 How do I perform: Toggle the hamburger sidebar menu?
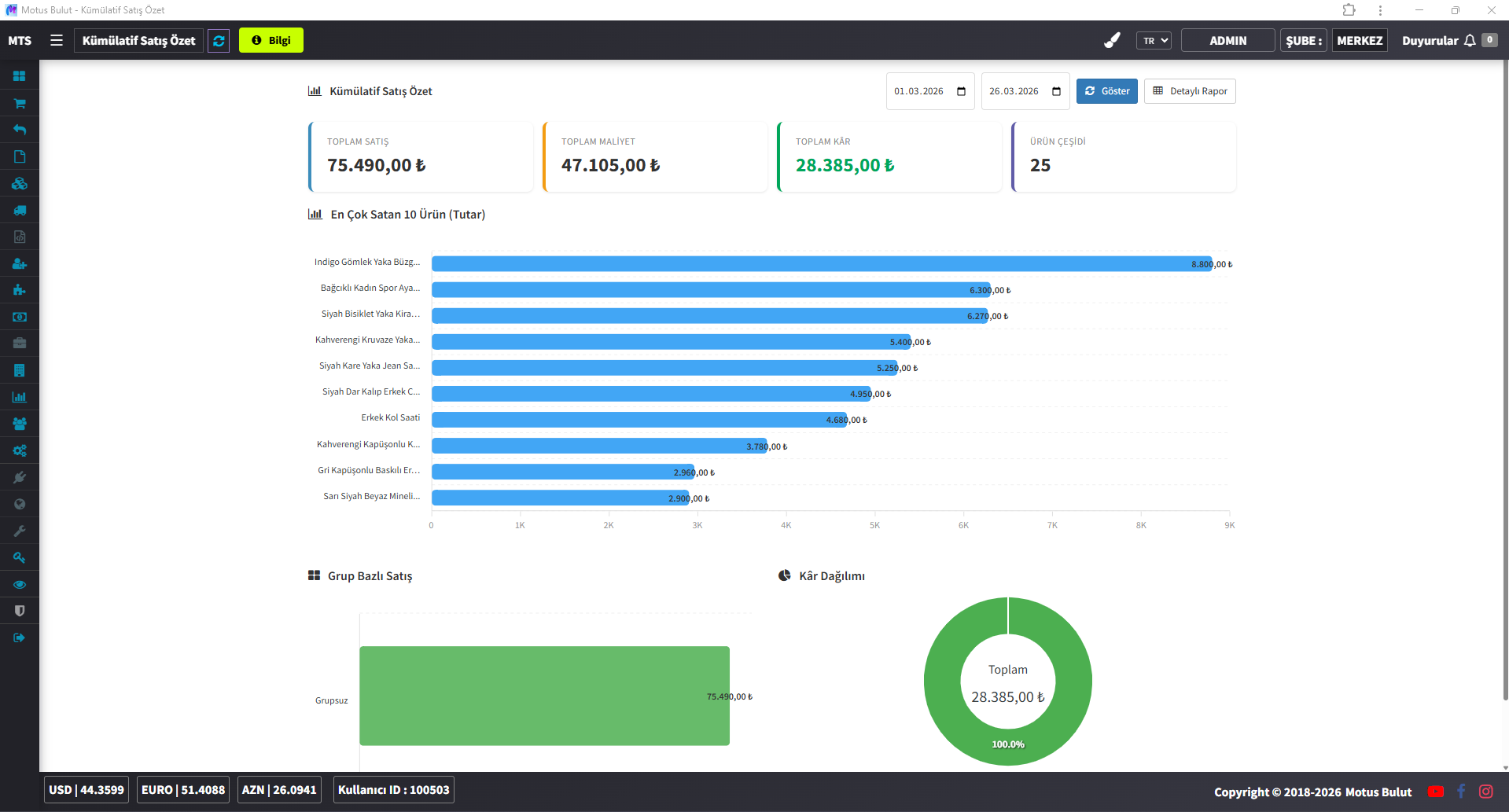coord(57,40)
